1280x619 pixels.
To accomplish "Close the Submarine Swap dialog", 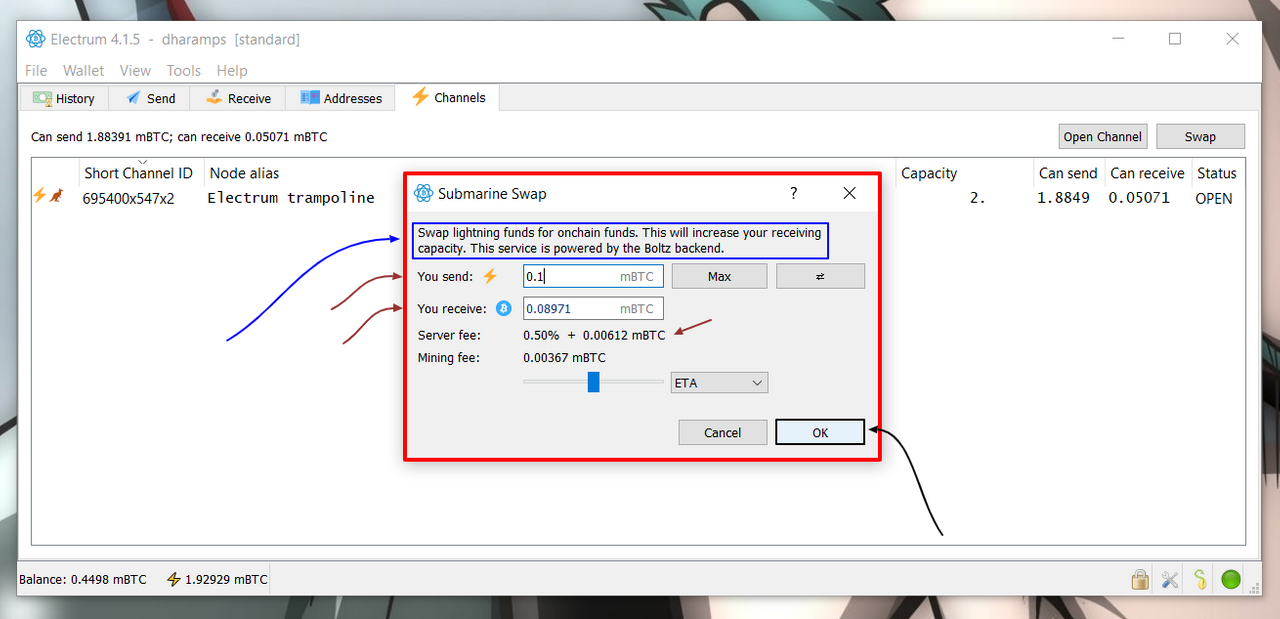I will (x=849, y=193).
